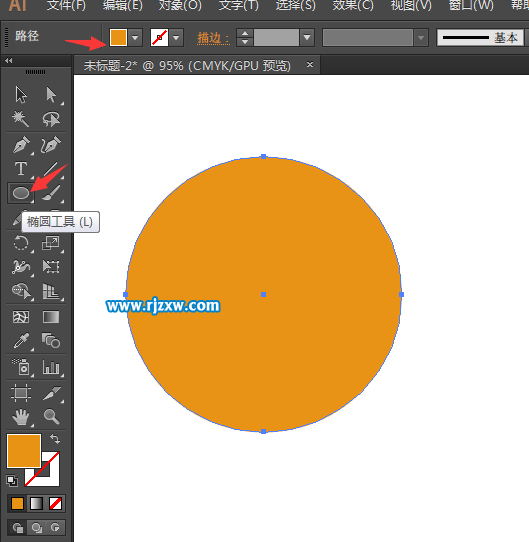
Task: Select the Pen tool
Action: coord(21,144)
